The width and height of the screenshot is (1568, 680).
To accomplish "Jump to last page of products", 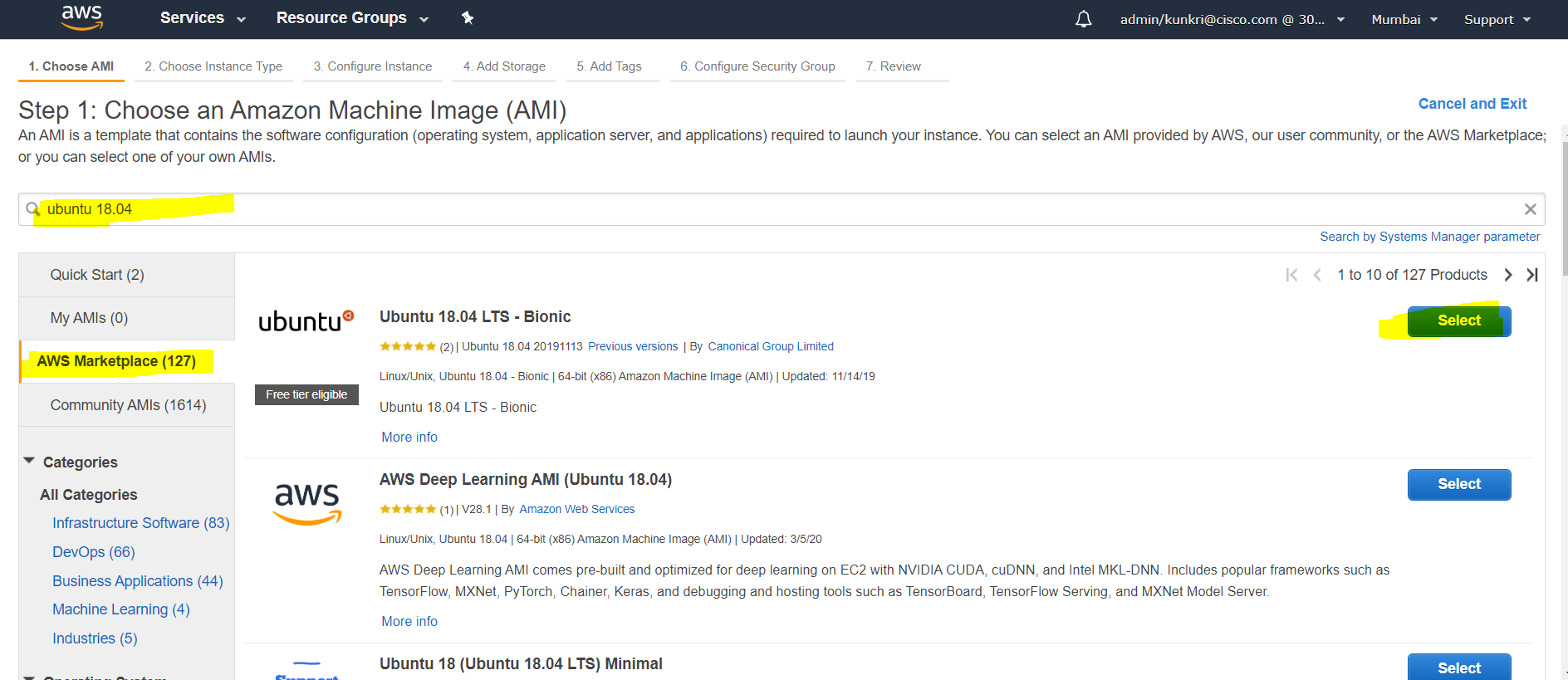I will coord(1532,275).
